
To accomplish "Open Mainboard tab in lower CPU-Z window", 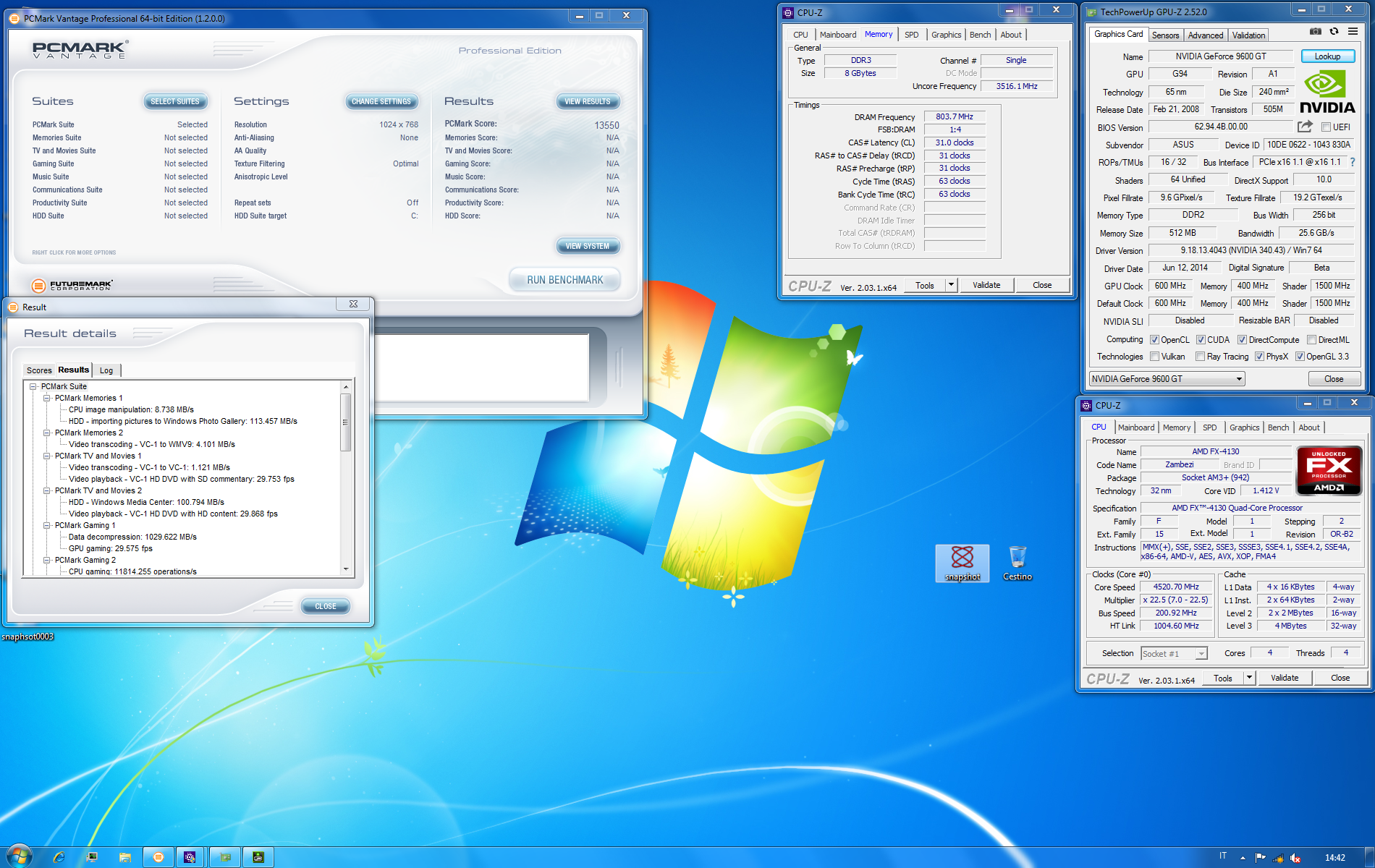I will pos(1136,427).
